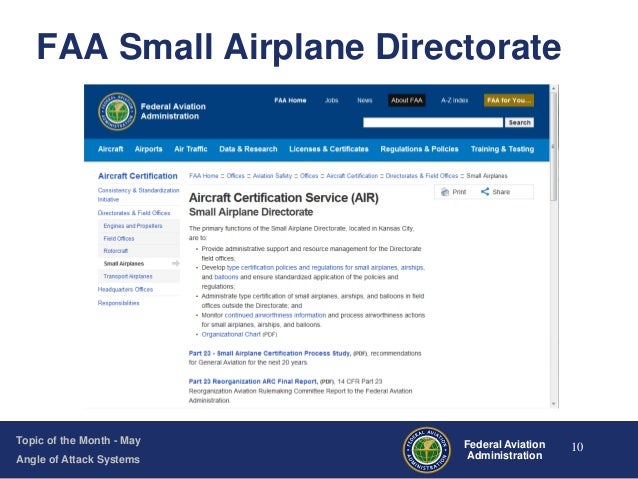Select Small Airplanes in sidebar

click(124, 264)
